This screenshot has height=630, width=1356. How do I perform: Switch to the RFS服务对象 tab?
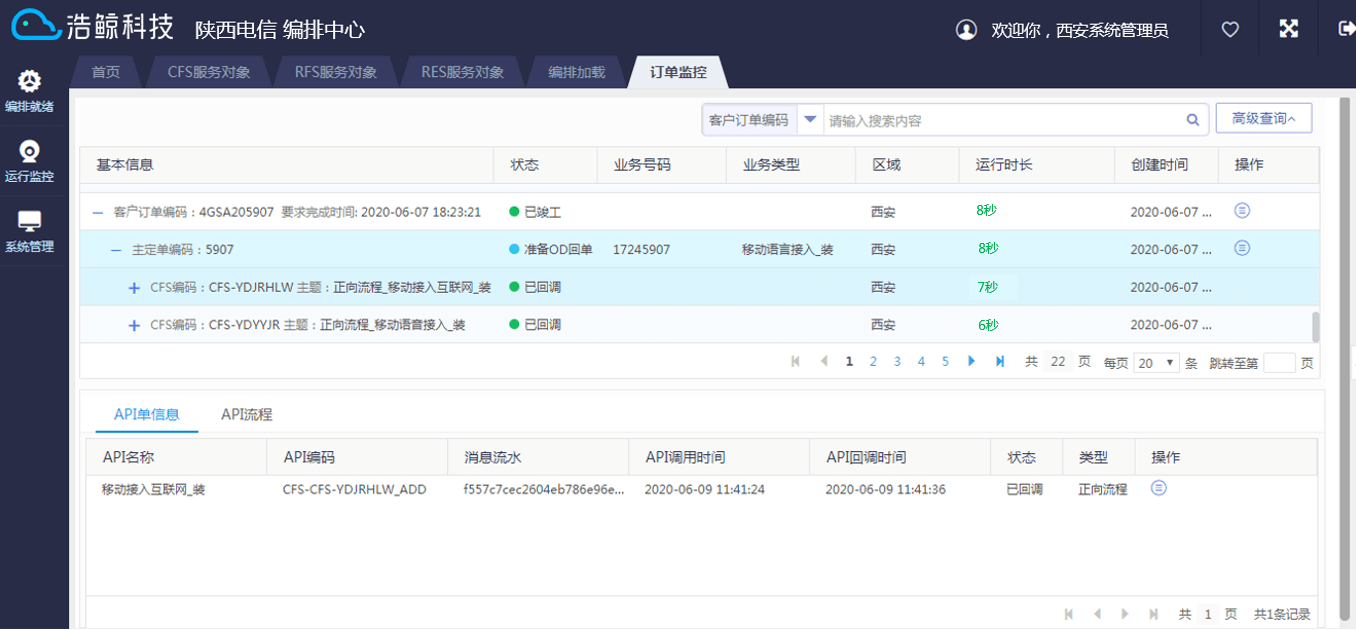click(335, 72)
